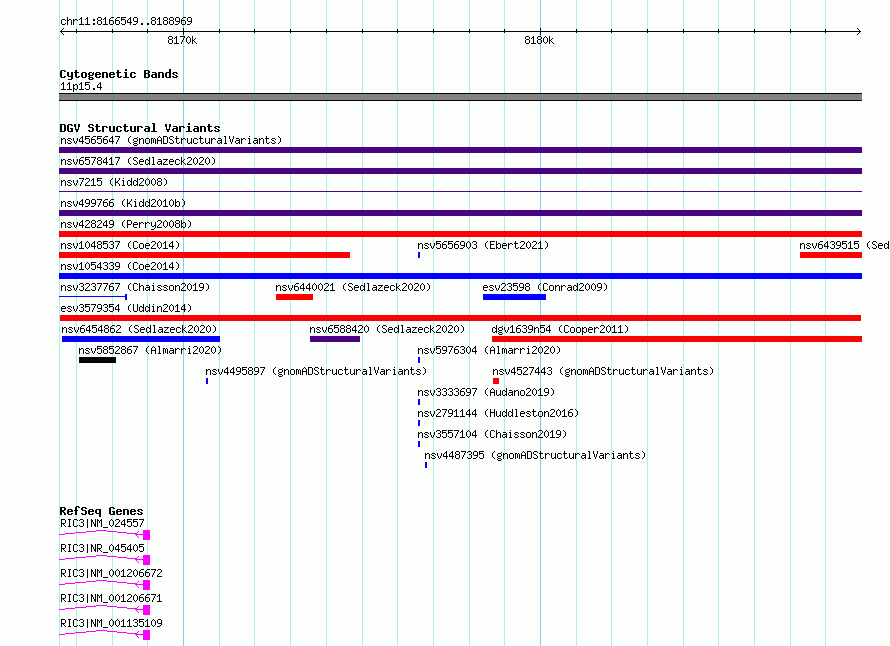This screenshot has width=890, height=646.
Task: Click the DGV Structural Variants track title
Action: tap(140, 128)
